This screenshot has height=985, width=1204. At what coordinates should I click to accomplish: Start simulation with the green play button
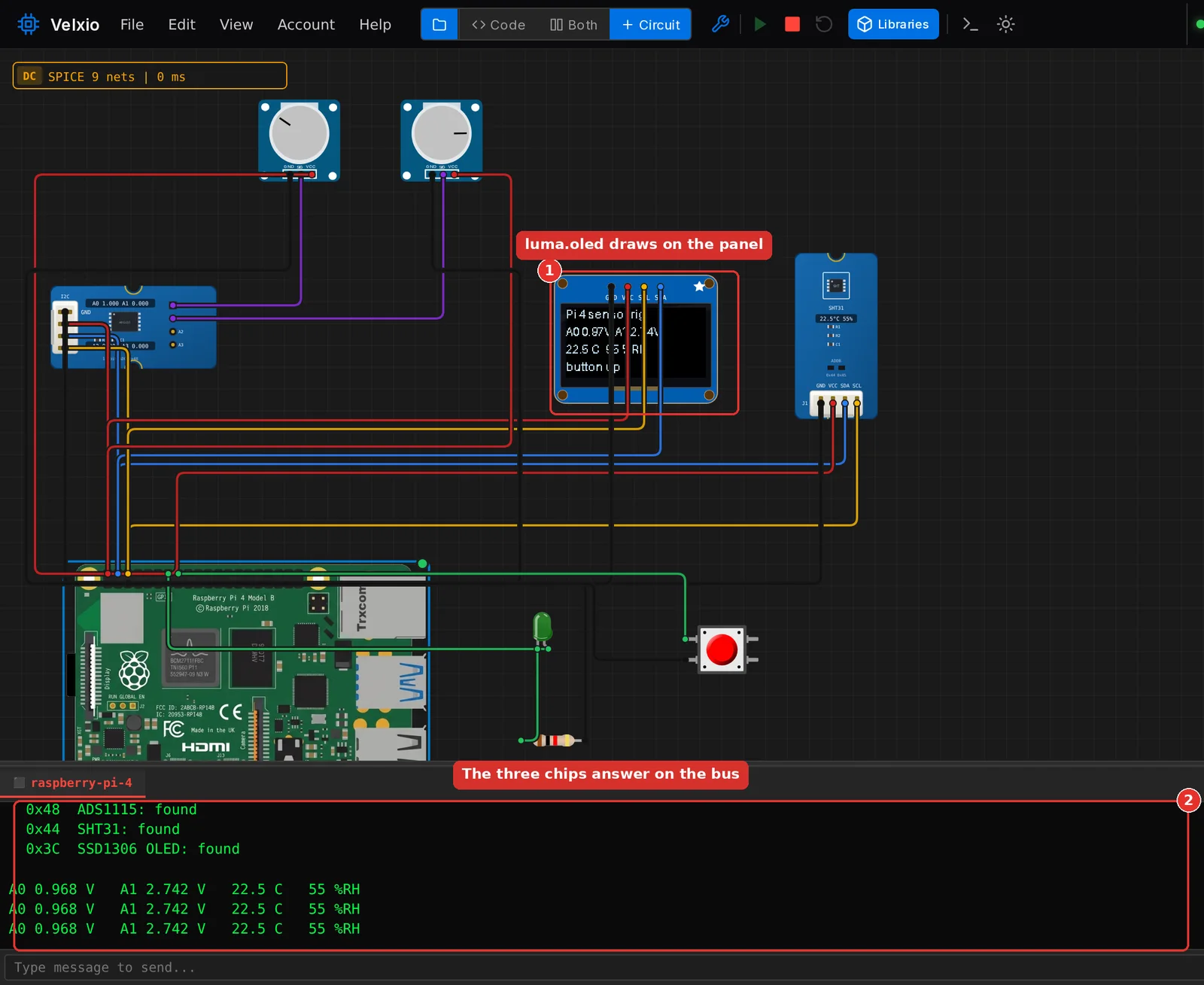(760, 24)
